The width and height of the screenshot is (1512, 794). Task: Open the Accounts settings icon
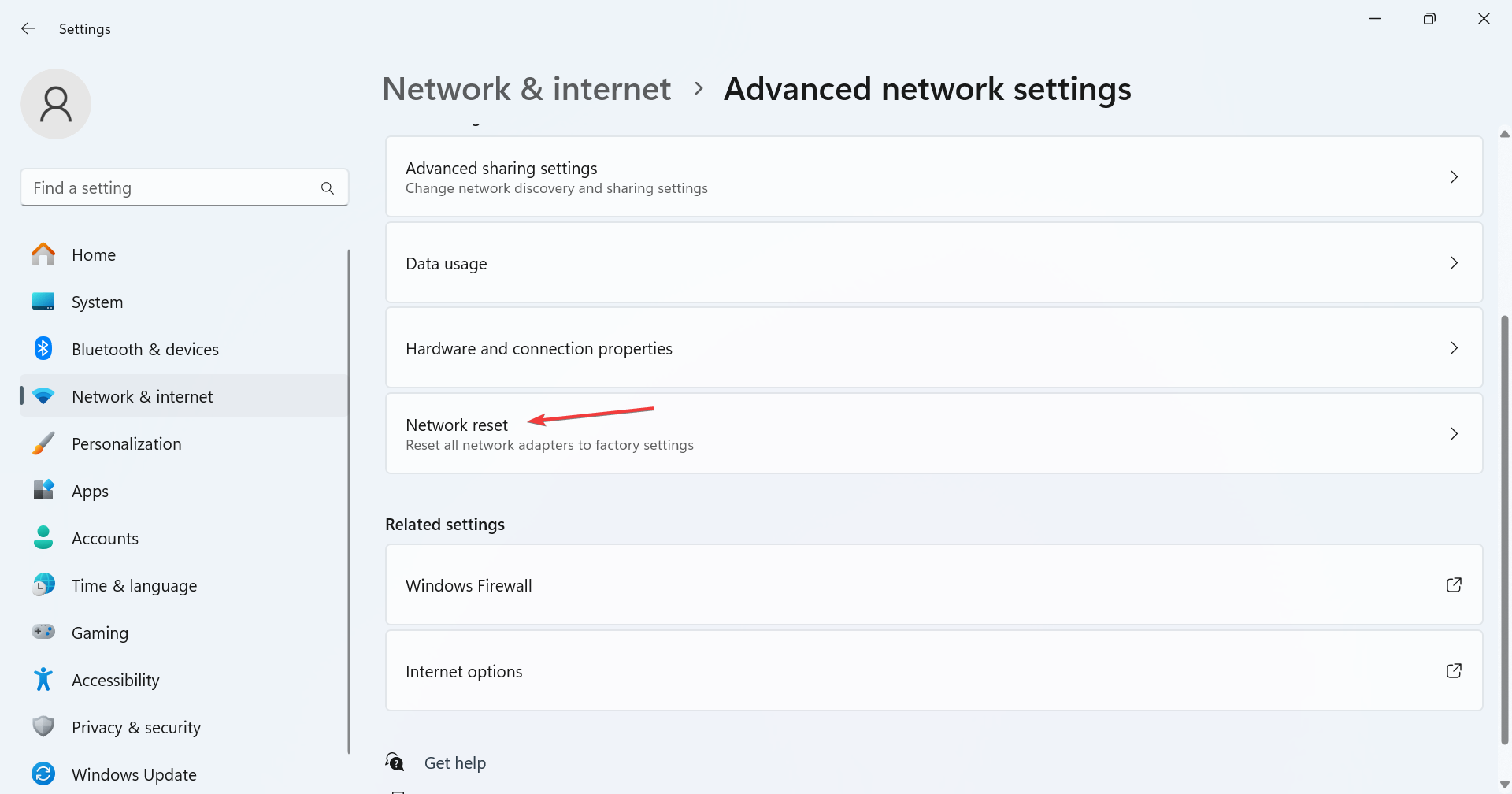[x=43, y=537]
